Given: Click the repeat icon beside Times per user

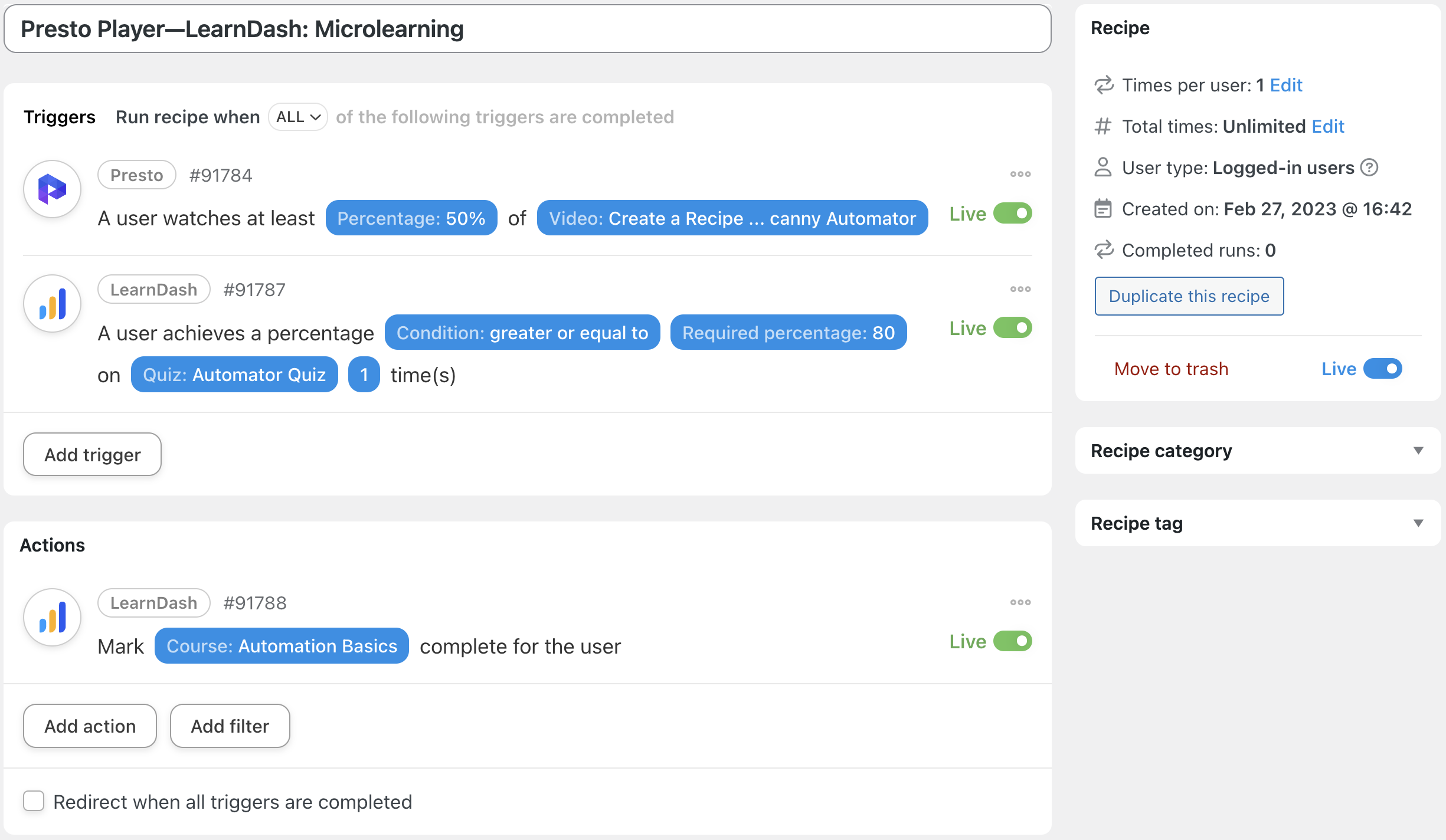Looking at the screenshot, I should 1104,85.
